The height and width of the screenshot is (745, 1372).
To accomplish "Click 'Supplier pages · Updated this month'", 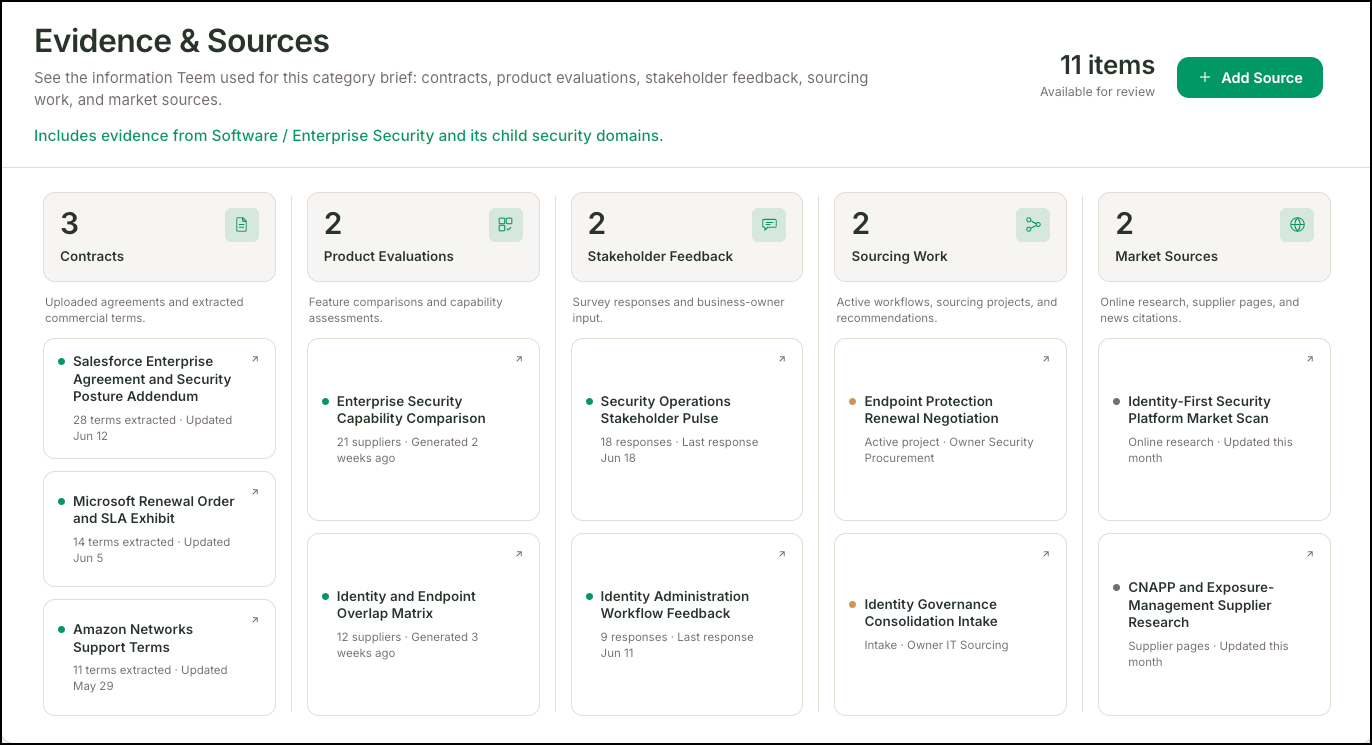I will click(1208, 654).
